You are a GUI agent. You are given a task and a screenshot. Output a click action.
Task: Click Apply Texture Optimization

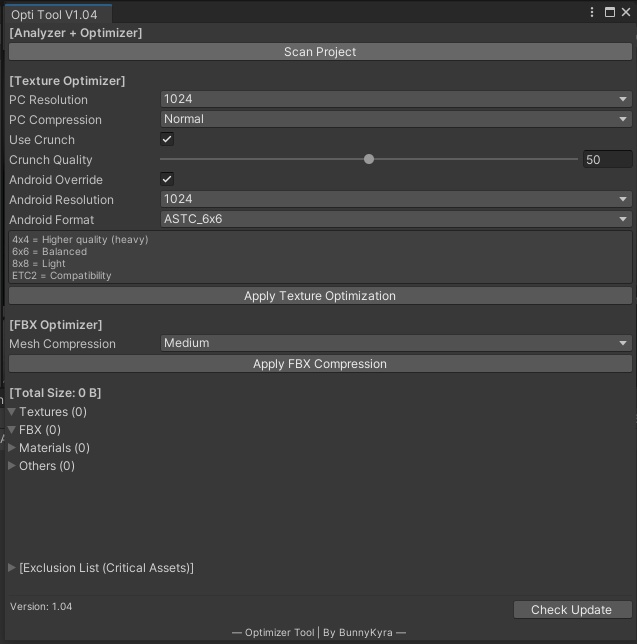[320, 296]
